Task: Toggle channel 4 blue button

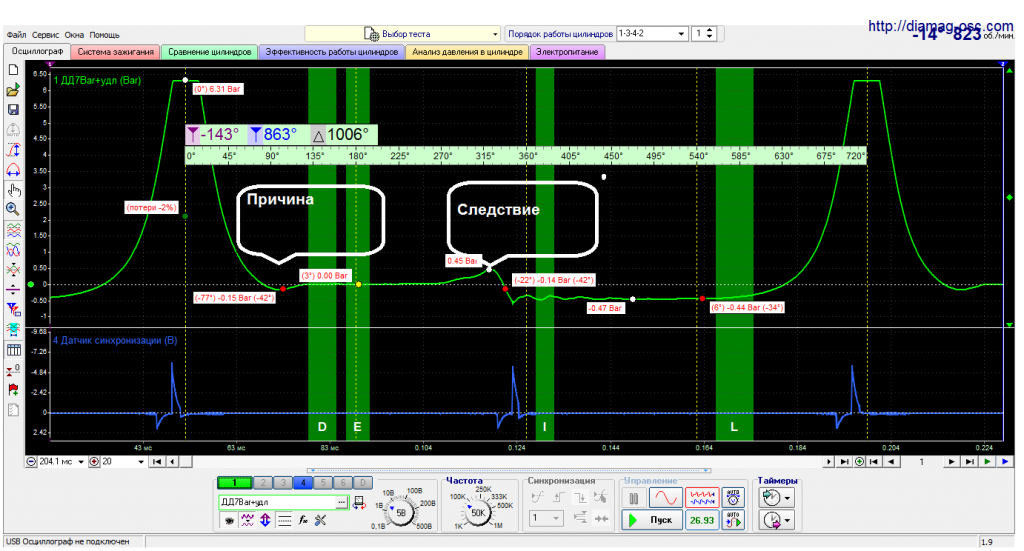Action: pos(302,482)
